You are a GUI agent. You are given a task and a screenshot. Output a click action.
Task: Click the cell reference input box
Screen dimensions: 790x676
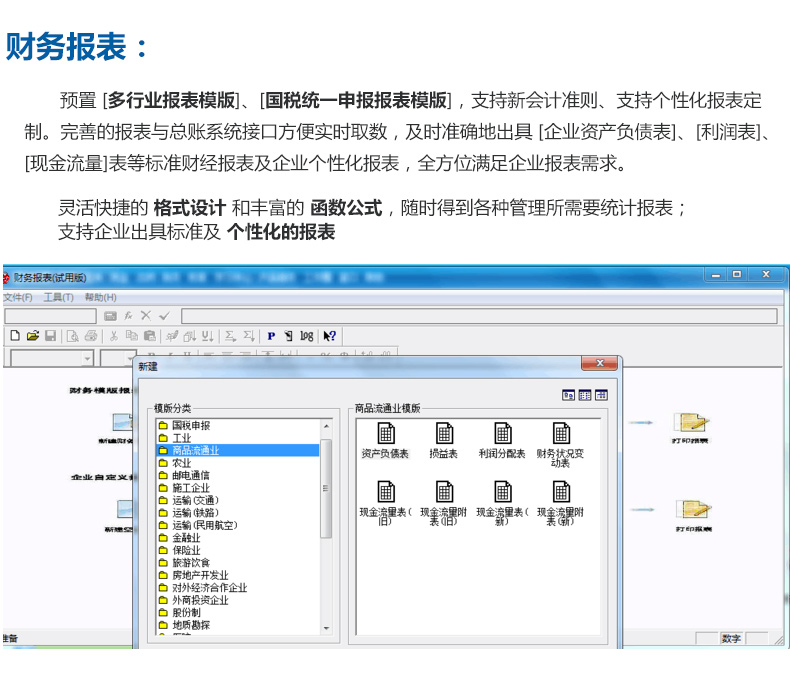[x=50, y=316]
